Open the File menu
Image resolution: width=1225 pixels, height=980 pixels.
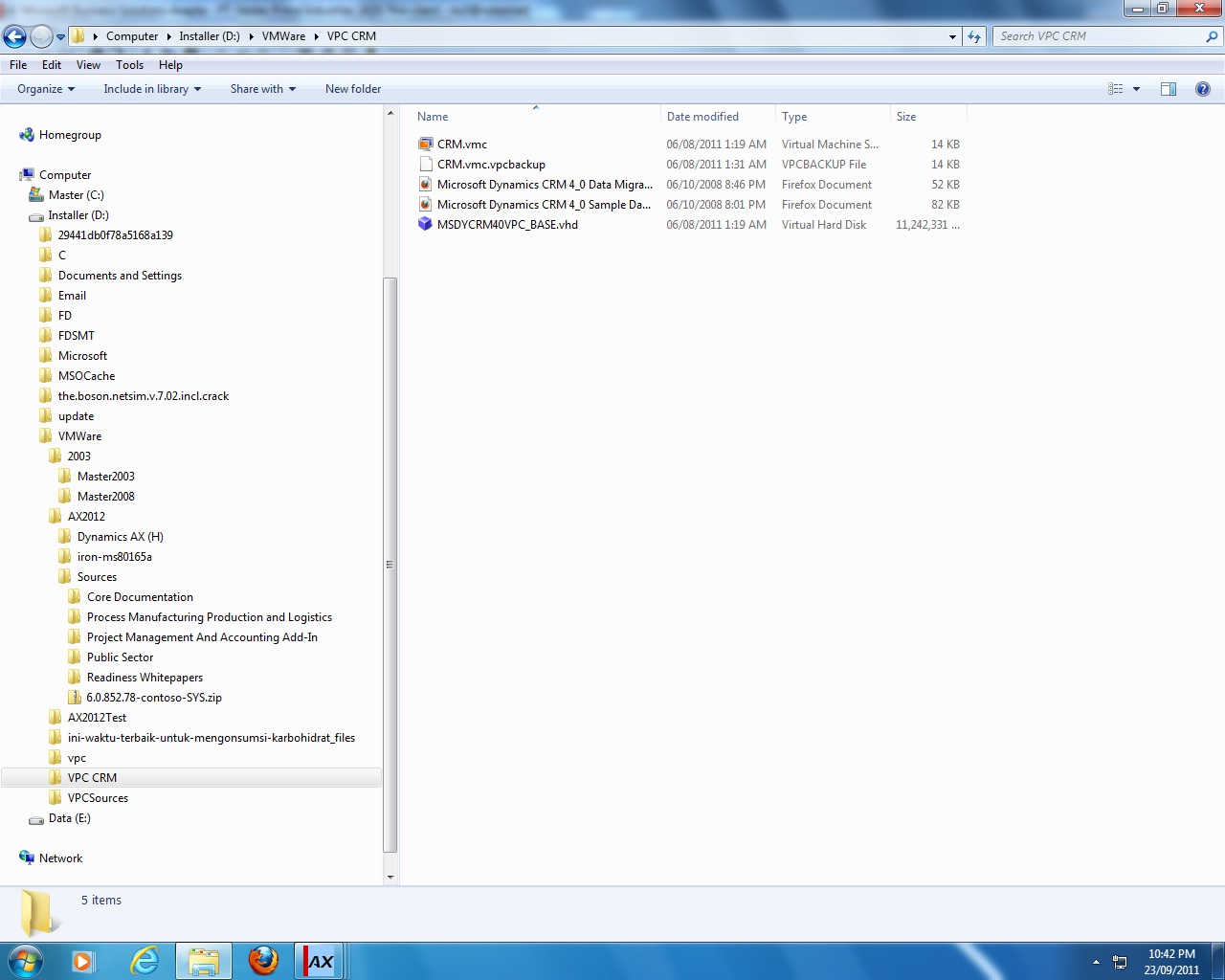18,65
